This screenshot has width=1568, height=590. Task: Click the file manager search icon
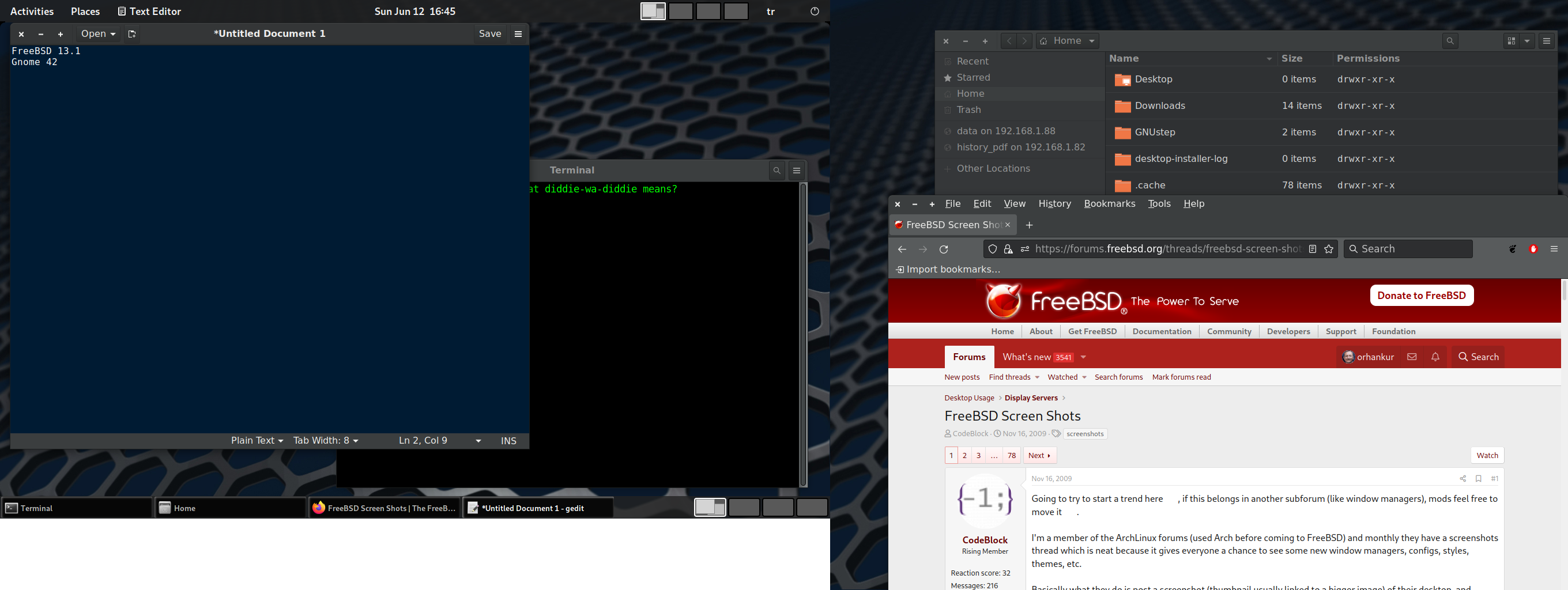point(1450,41)
